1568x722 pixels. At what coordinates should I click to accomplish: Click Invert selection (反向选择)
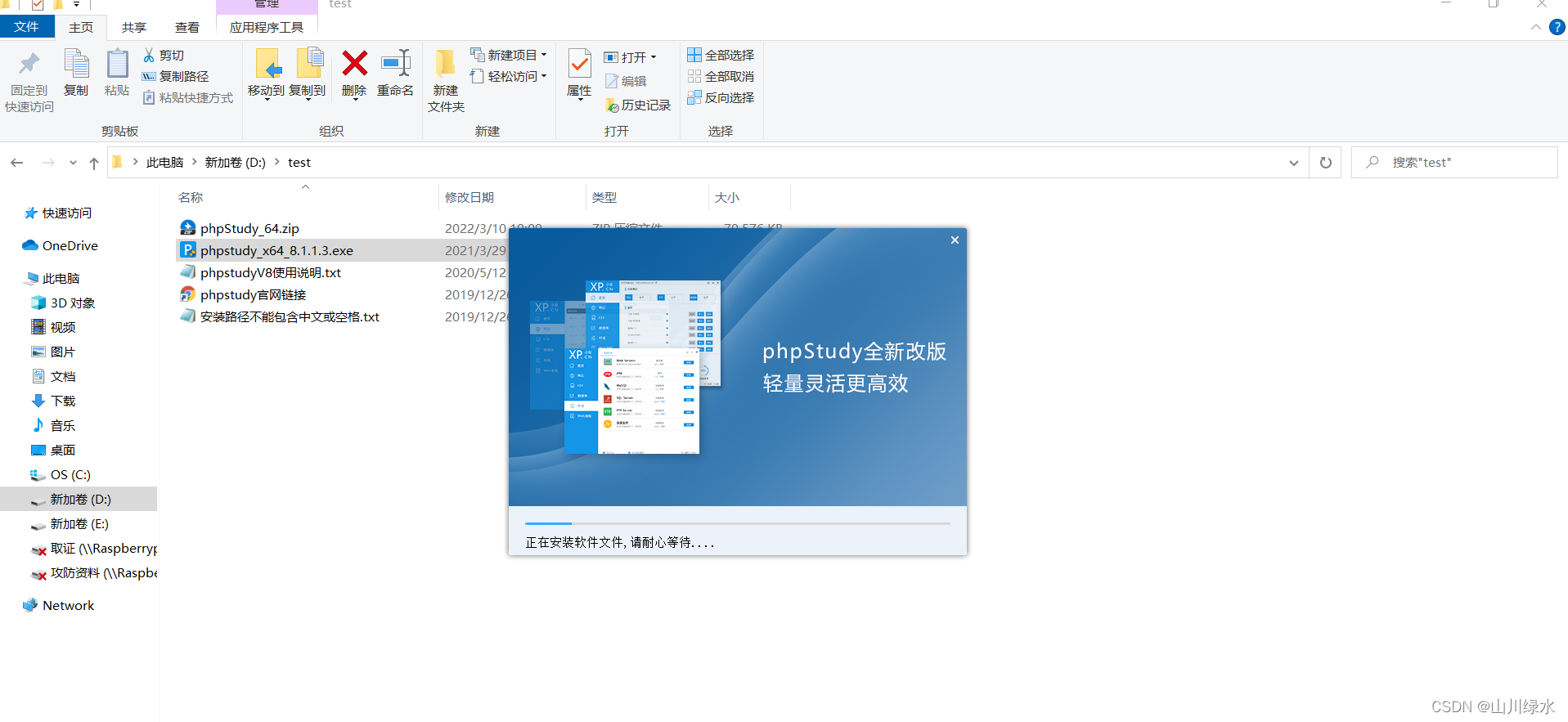[x=721, y=97]
